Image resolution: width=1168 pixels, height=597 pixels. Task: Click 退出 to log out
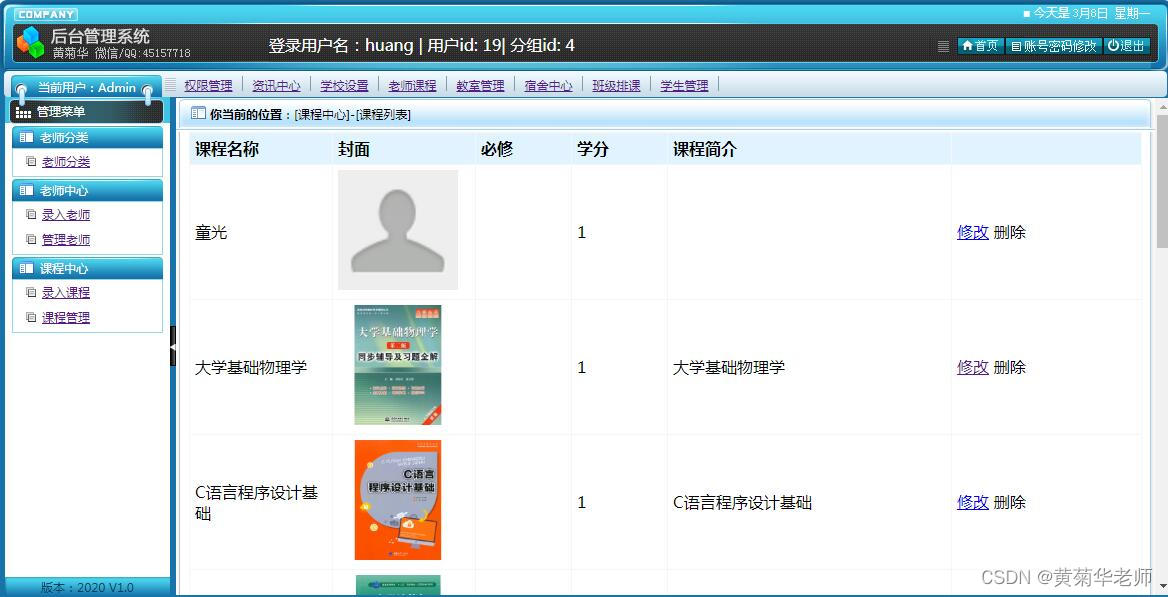1127,46
